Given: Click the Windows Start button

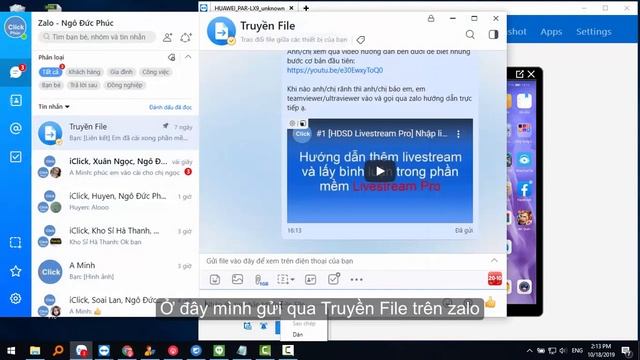Looking at the screenshot, I should (x=11, y=351).
